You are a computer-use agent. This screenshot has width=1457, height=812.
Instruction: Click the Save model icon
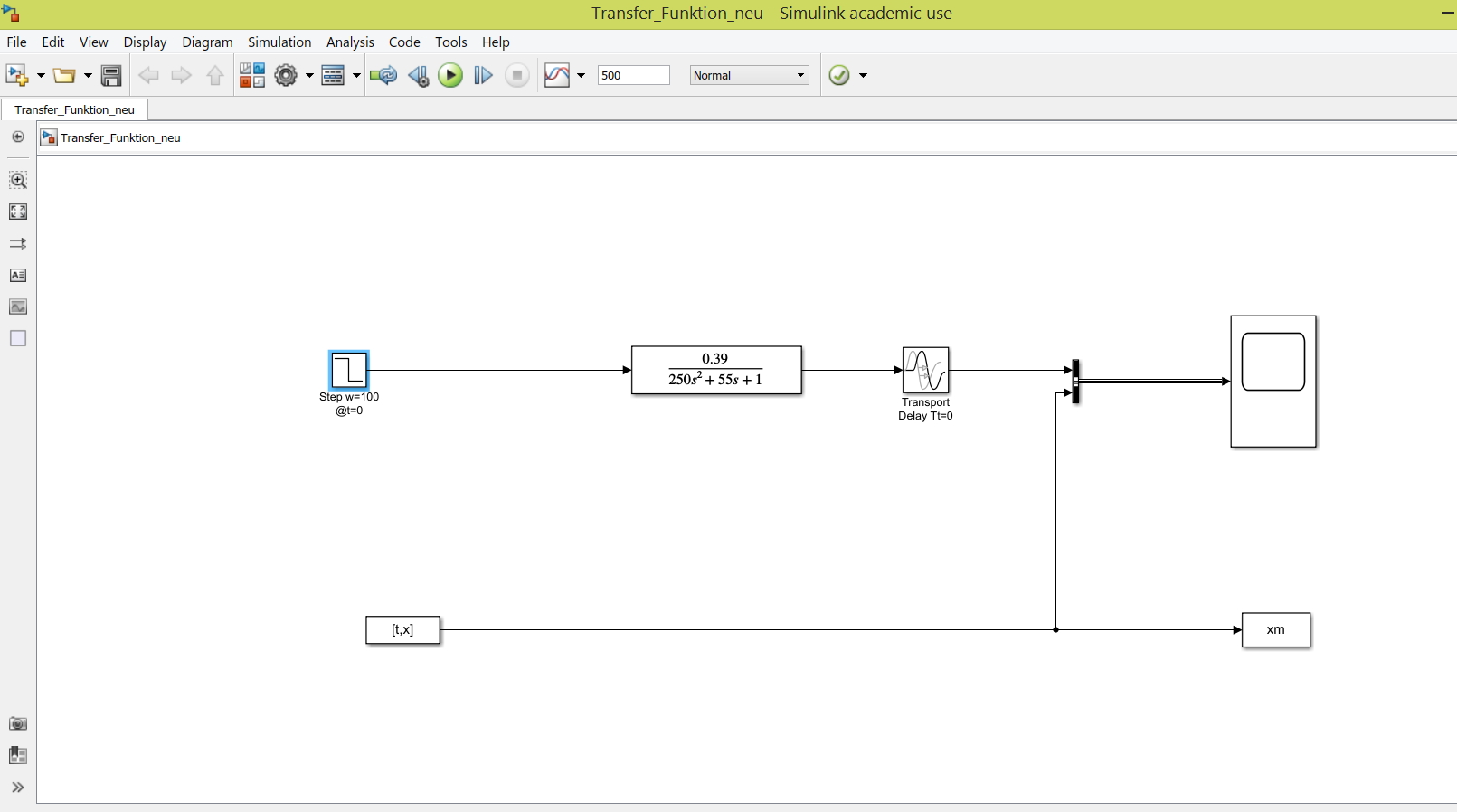click(x=111, y=76)
